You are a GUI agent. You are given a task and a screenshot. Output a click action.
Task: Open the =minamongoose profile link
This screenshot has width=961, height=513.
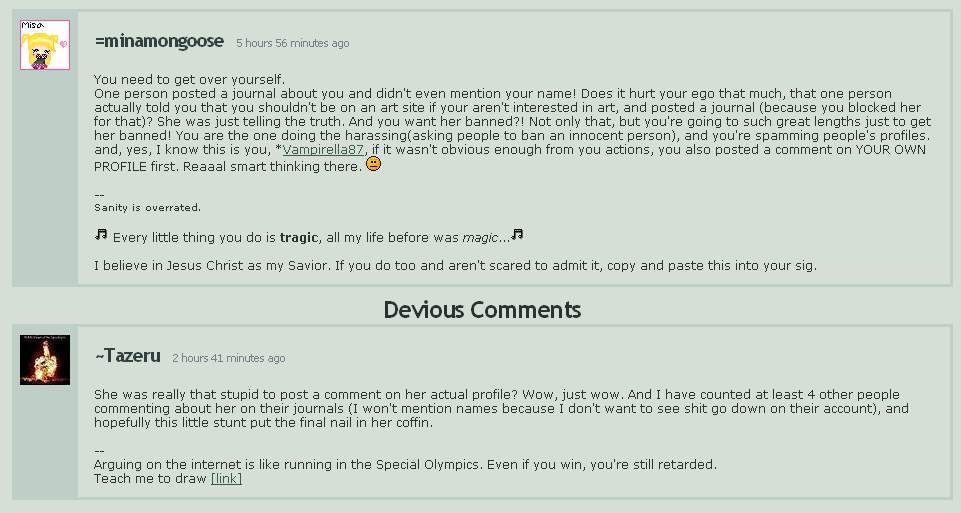click(159, 42)
